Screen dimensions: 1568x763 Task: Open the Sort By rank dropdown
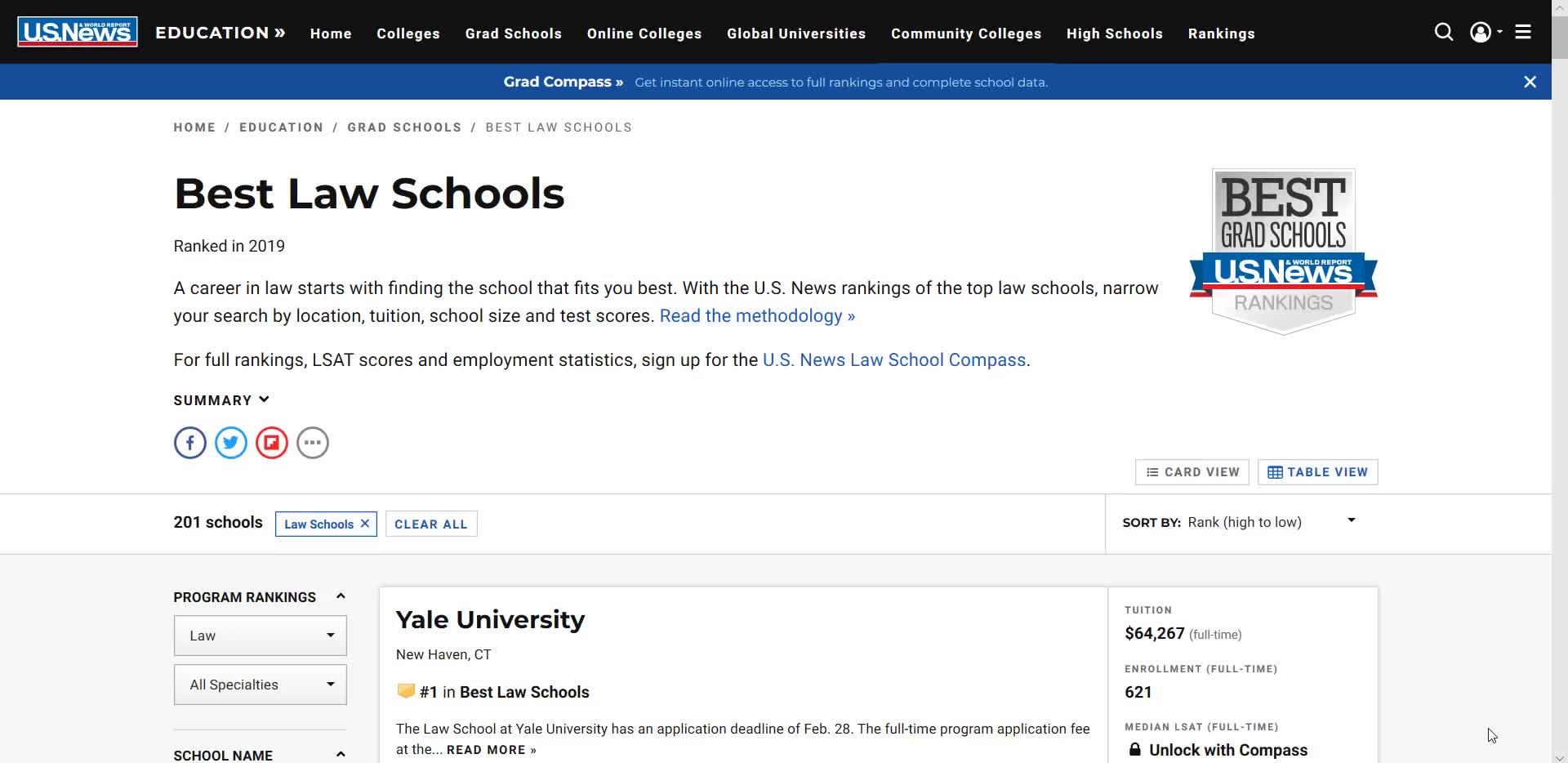[x=1239, y=522]
